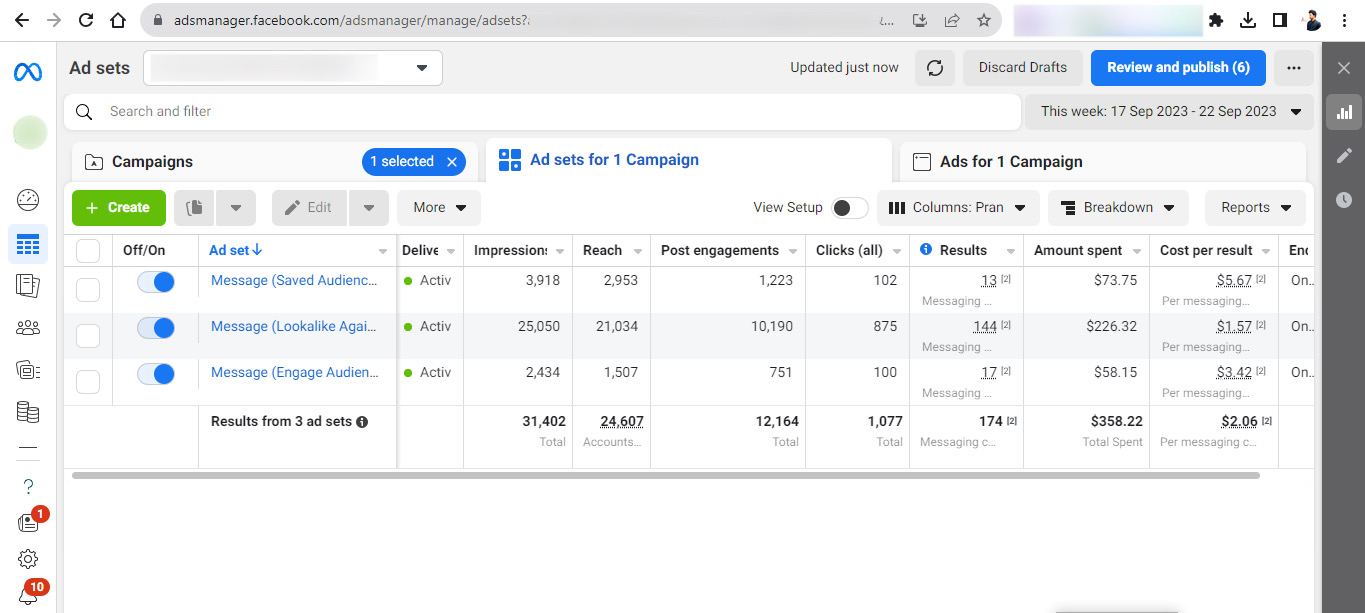Open Columns: Pran dropdown
The image size is (1365, 613).
[958, 208]
